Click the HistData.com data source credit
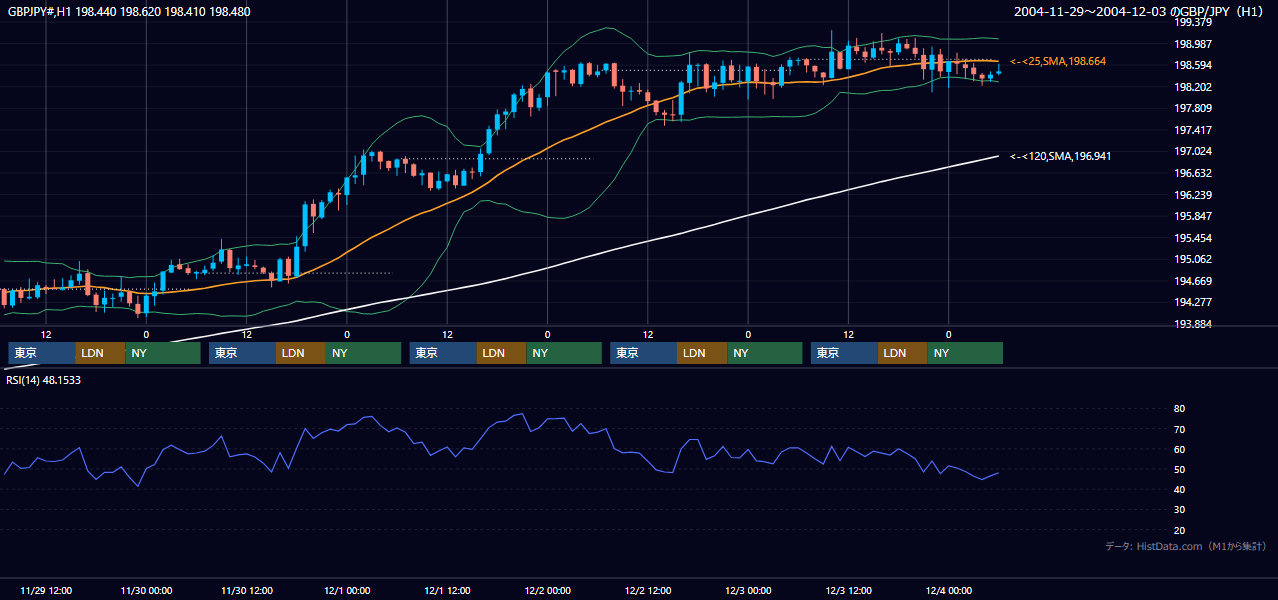The image size is (1278, 600). click(1186, 546)
